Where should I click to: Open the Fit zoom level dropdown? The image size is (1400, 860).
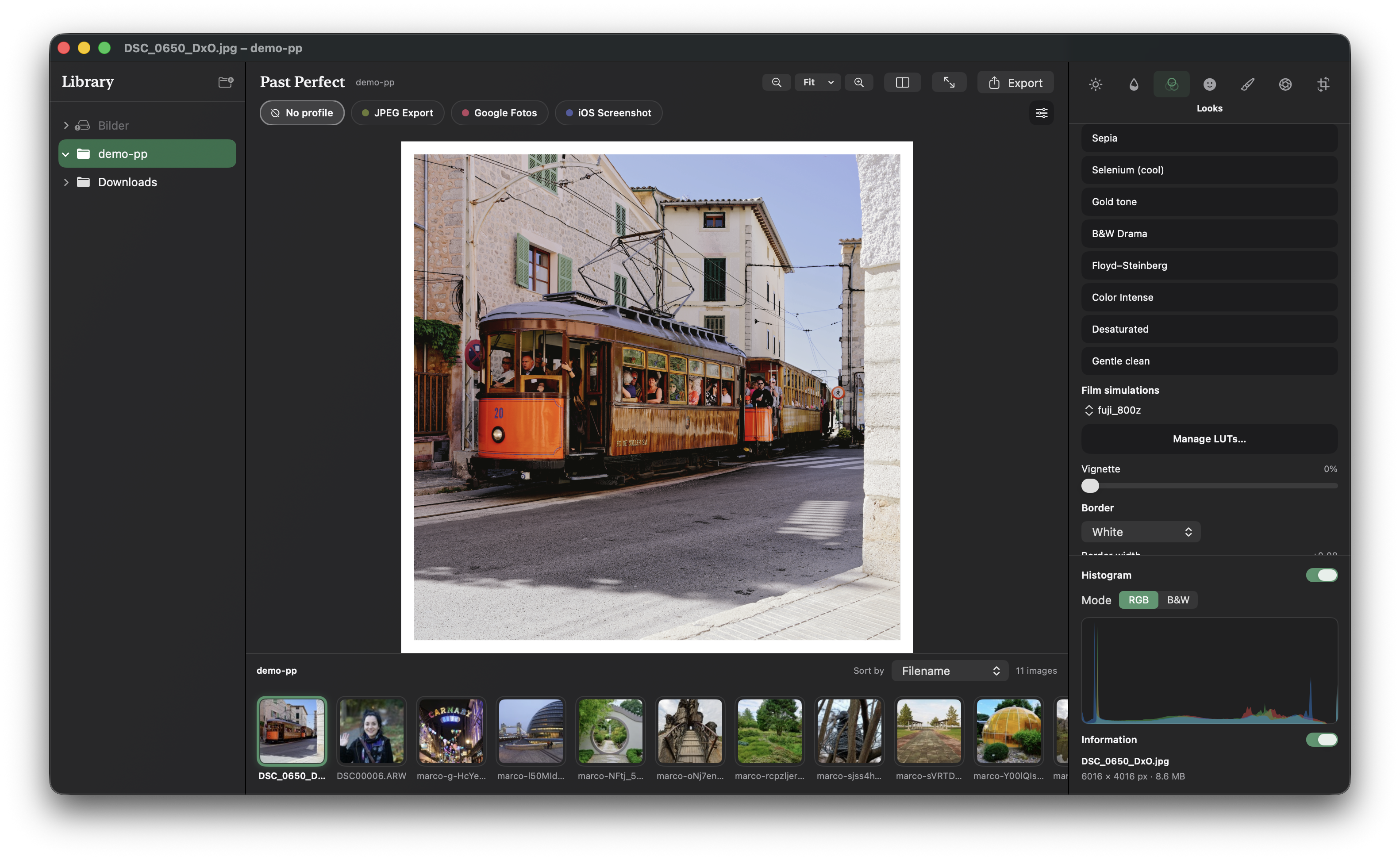coord(817,82)
